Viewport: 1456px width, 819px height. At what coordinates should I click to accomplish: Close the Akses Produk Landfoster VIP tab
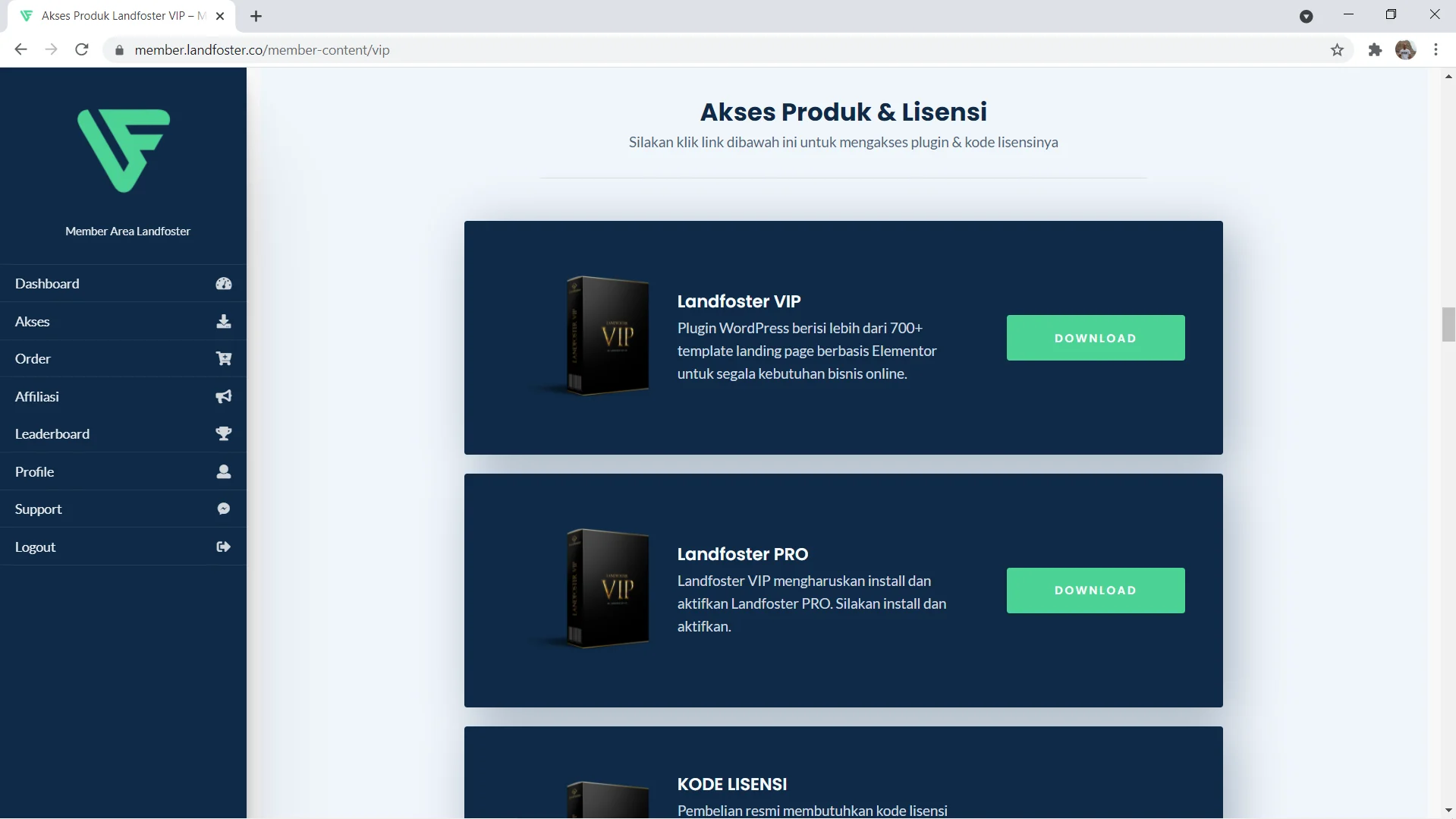click(220, 16)
